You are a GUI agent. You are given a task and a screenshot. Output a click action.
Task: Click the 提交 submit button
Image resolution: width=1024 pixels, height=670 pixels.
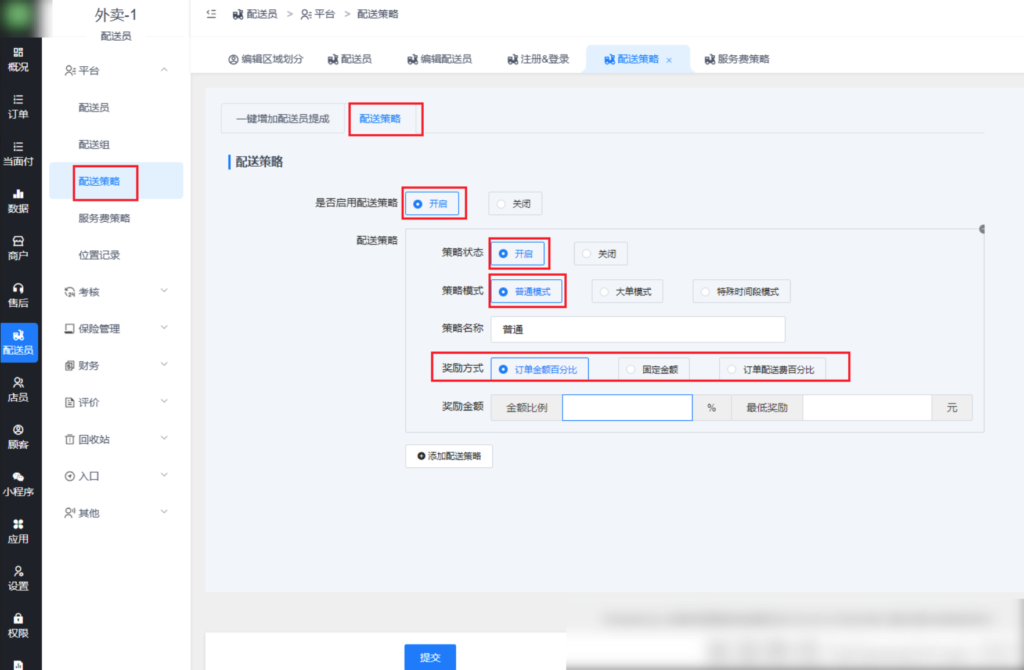(x=430, y=657)
